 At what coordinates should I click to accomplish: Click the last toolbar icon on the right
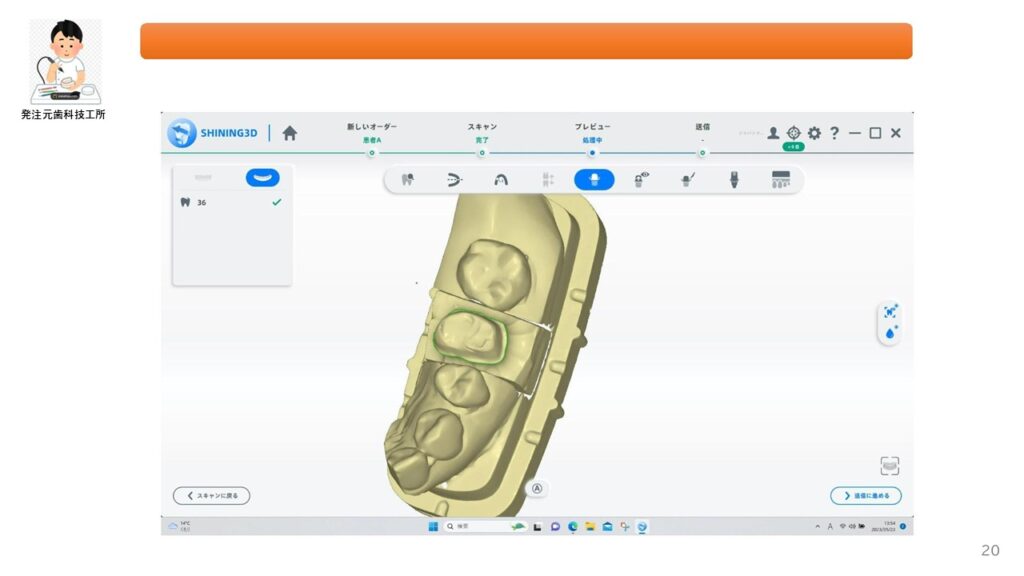pyautogui.click(x=781, y=180)
